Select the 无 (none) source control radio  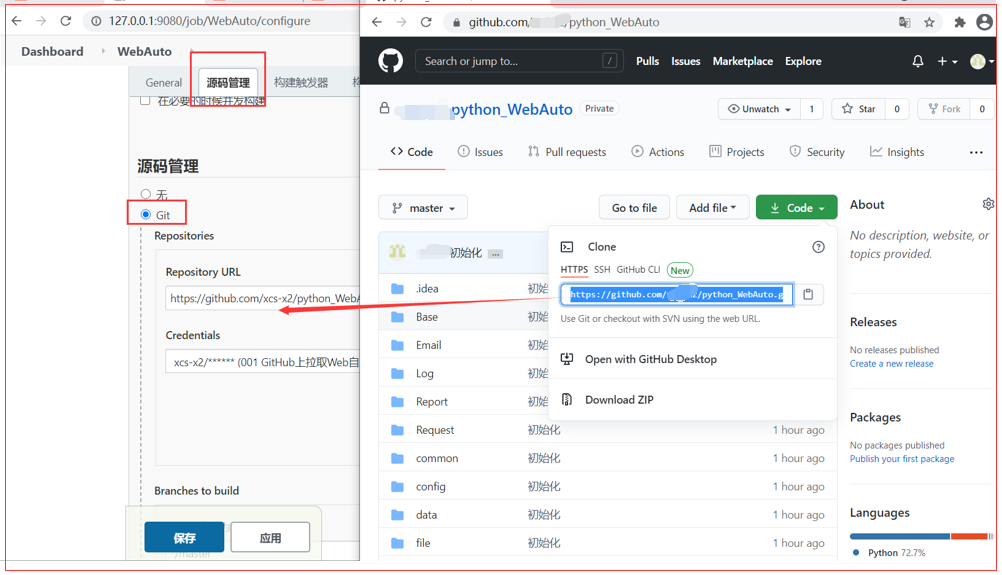(146, 194)
